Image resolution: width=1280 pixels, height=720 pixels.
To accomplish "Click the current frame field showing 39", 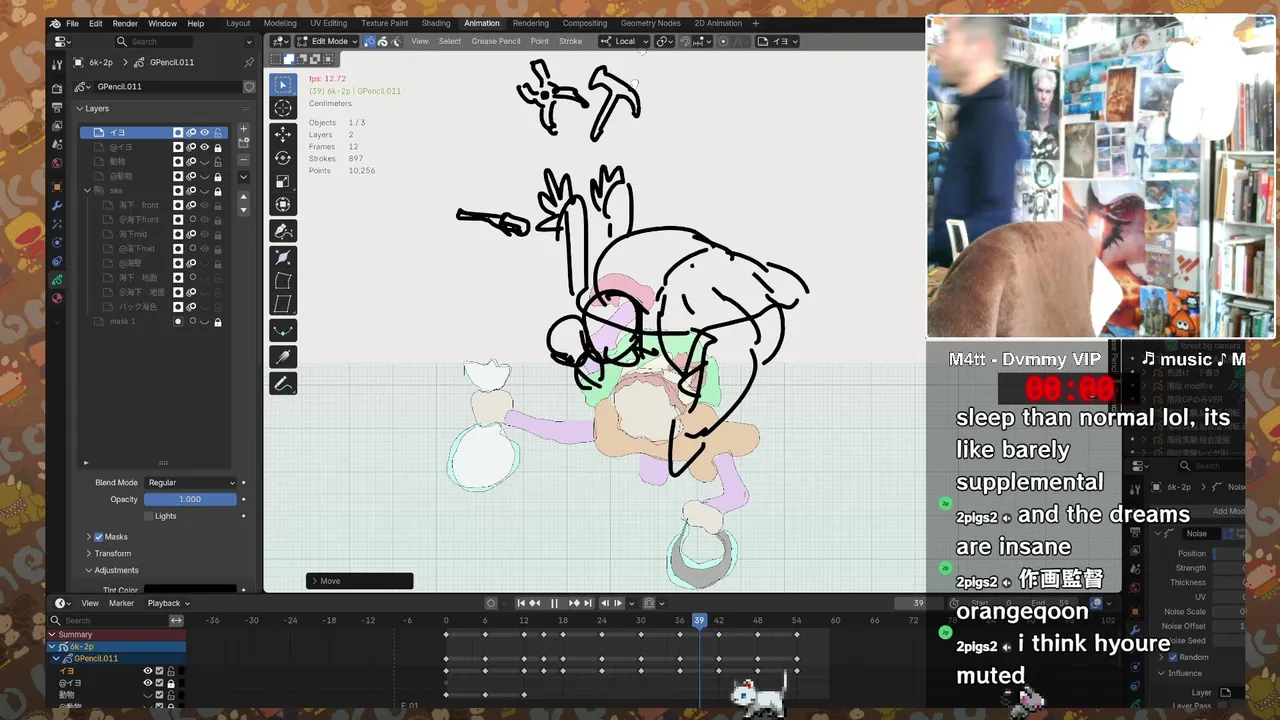I will coord(918,603).
